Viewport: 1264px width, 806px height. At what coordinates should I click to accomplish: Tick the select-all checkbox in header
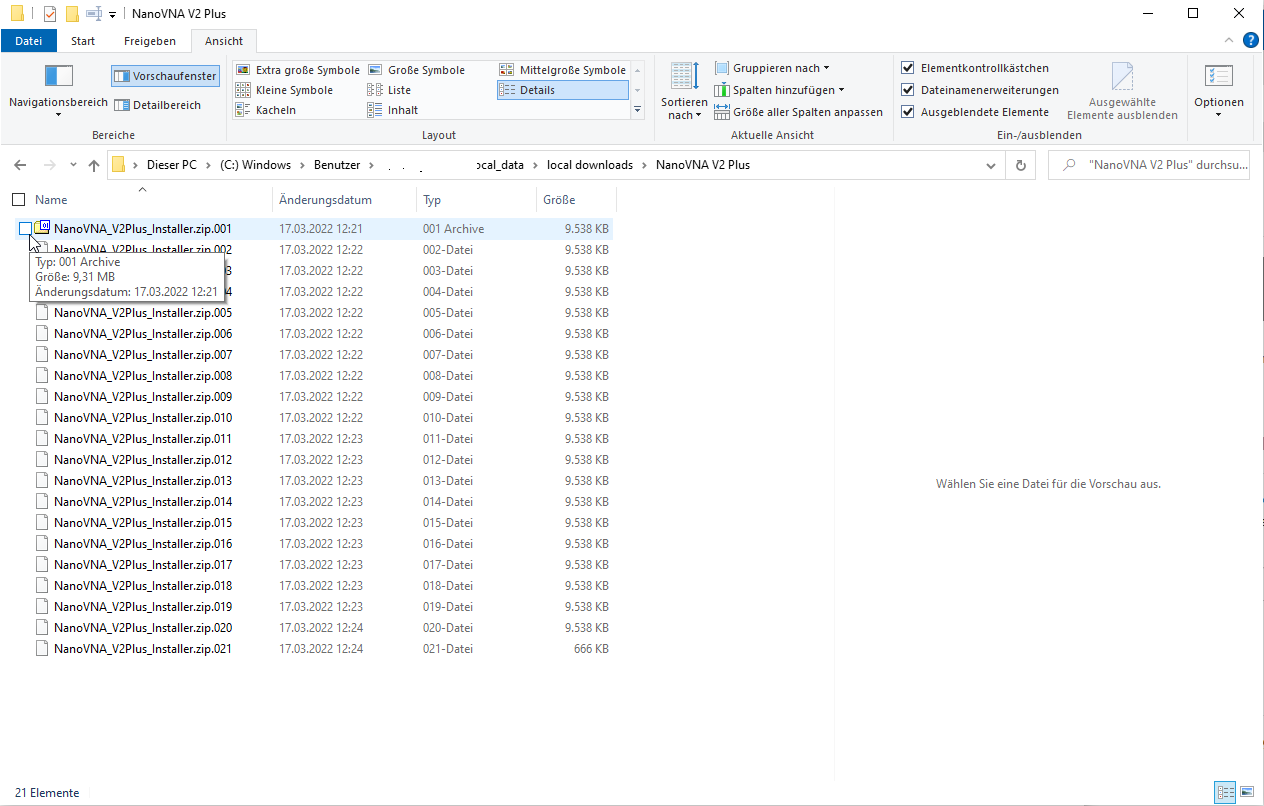point(19,199)
